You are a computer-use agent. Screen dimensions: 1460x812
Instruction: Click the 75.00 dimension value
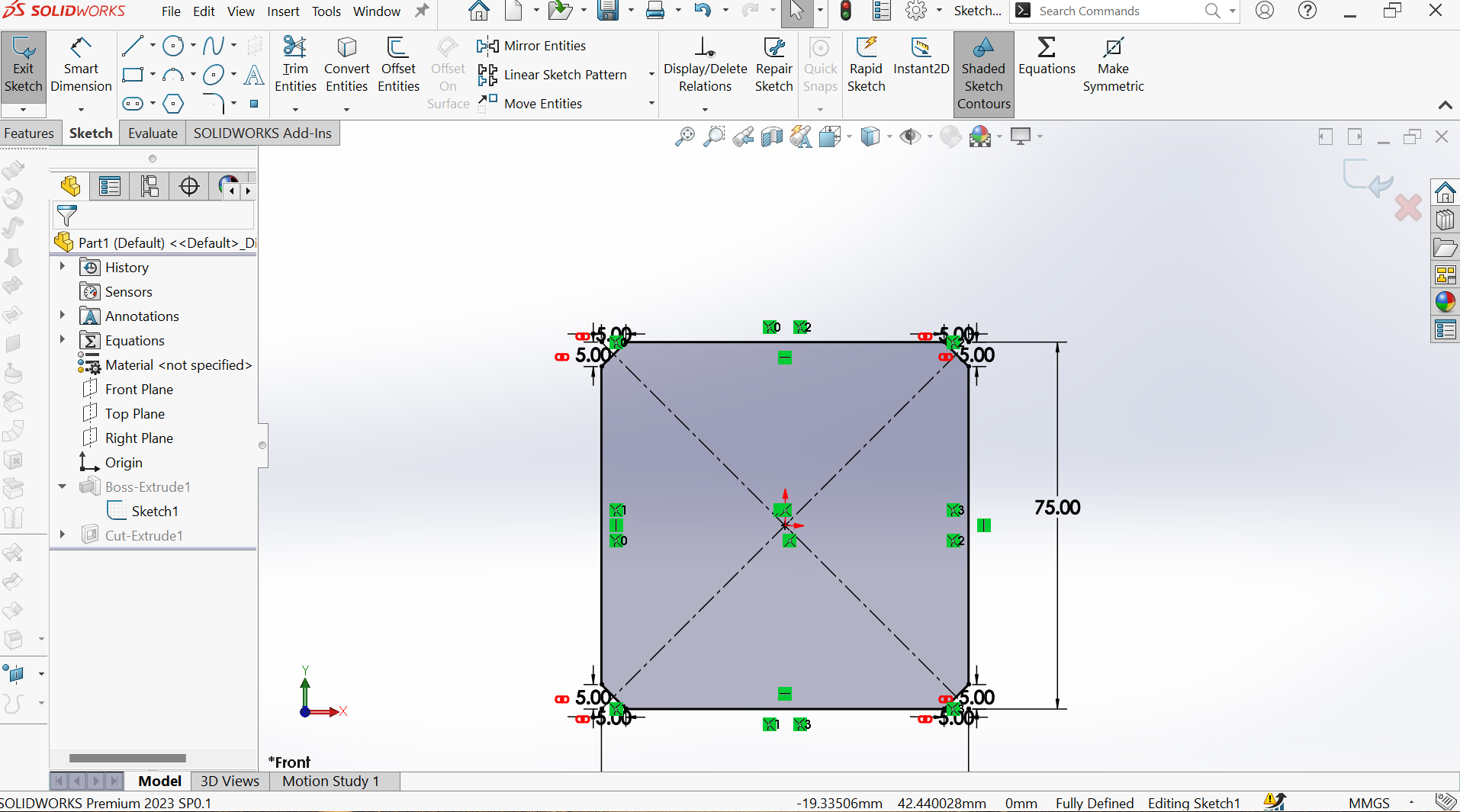(1057, 508)
